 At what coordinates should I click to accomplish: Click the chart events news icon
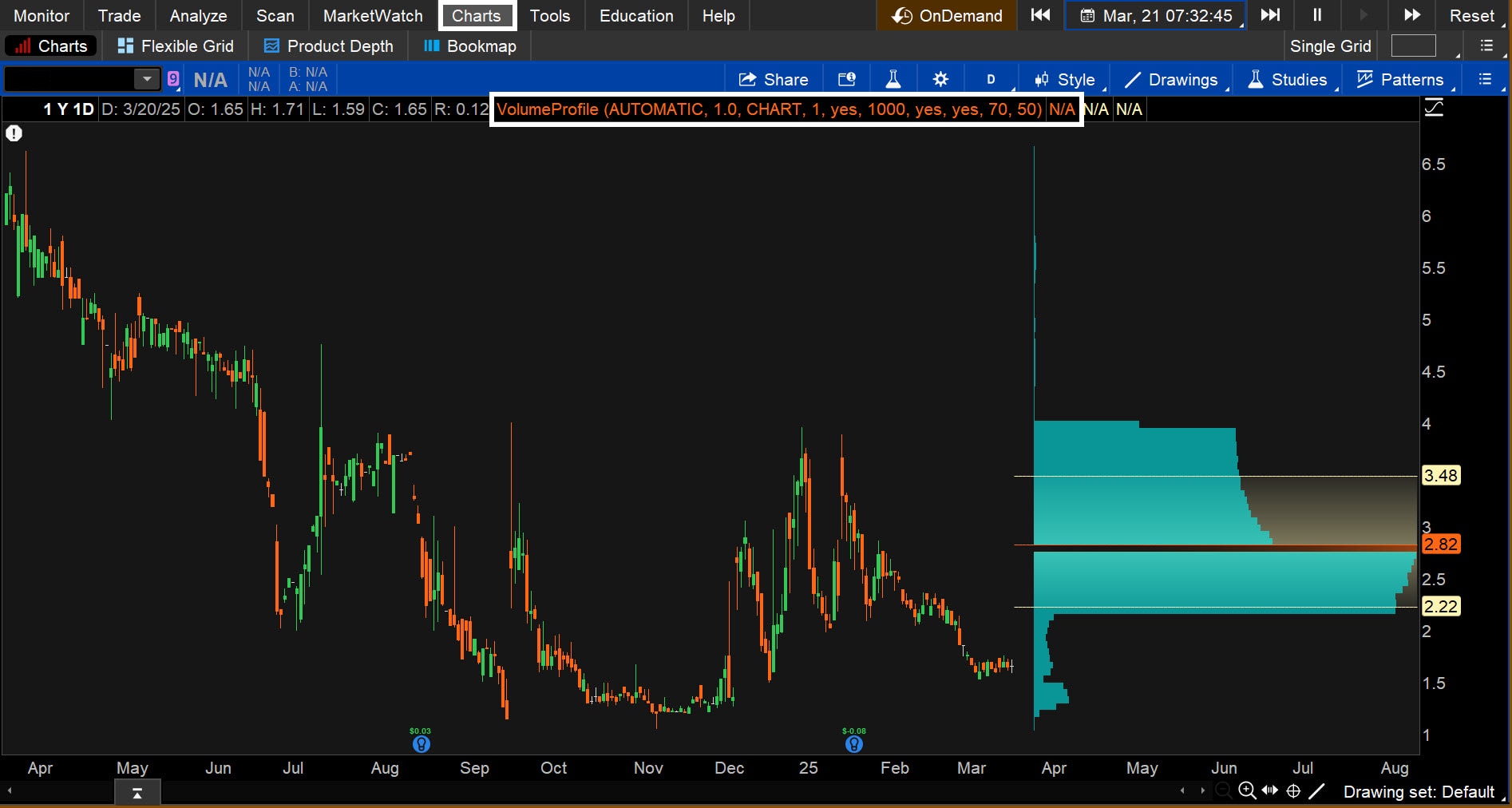(x=846, y=79)
